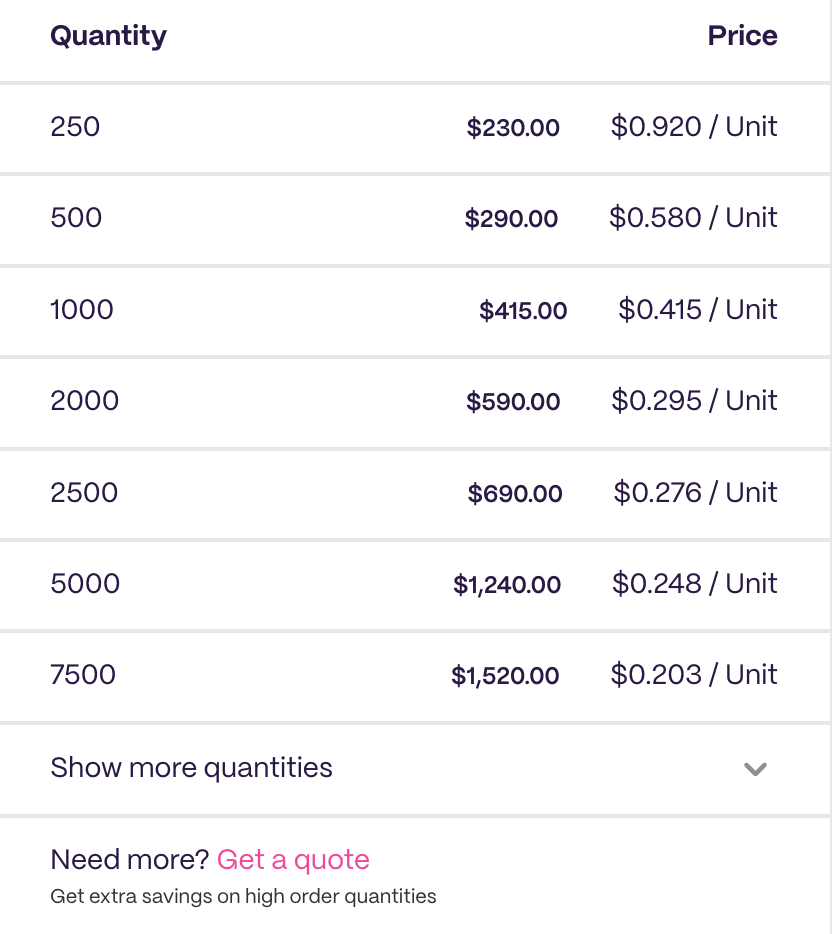This screenshot has height=934, width=832.
Task: Choose the 1000 quantity option
Action: [x=82, y=310]
